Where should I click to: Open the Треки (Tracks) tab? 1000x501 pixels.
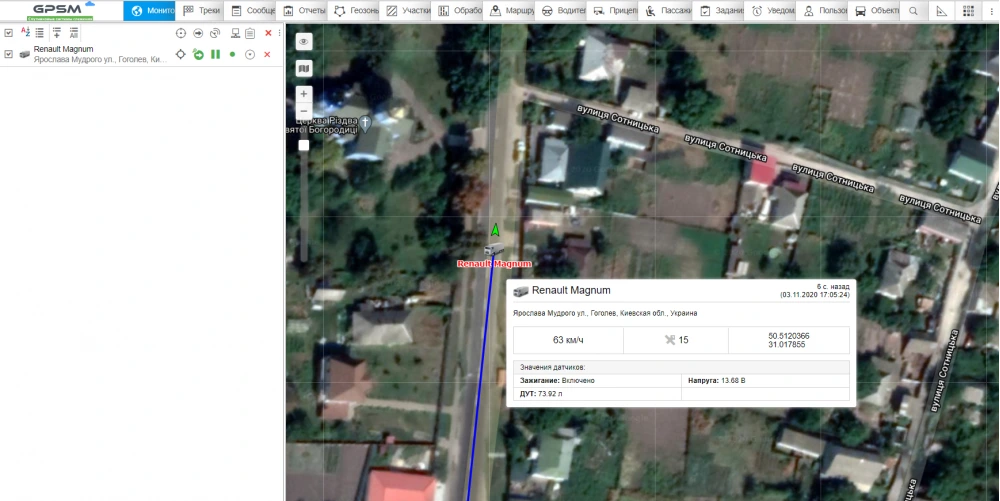coord(201,11)
